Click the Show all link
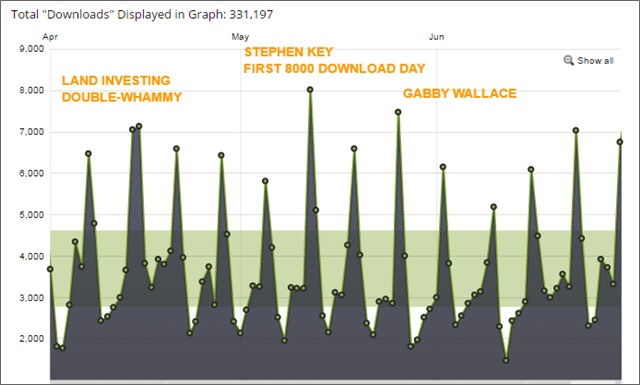Screen dimensions: 640x385 595,61
